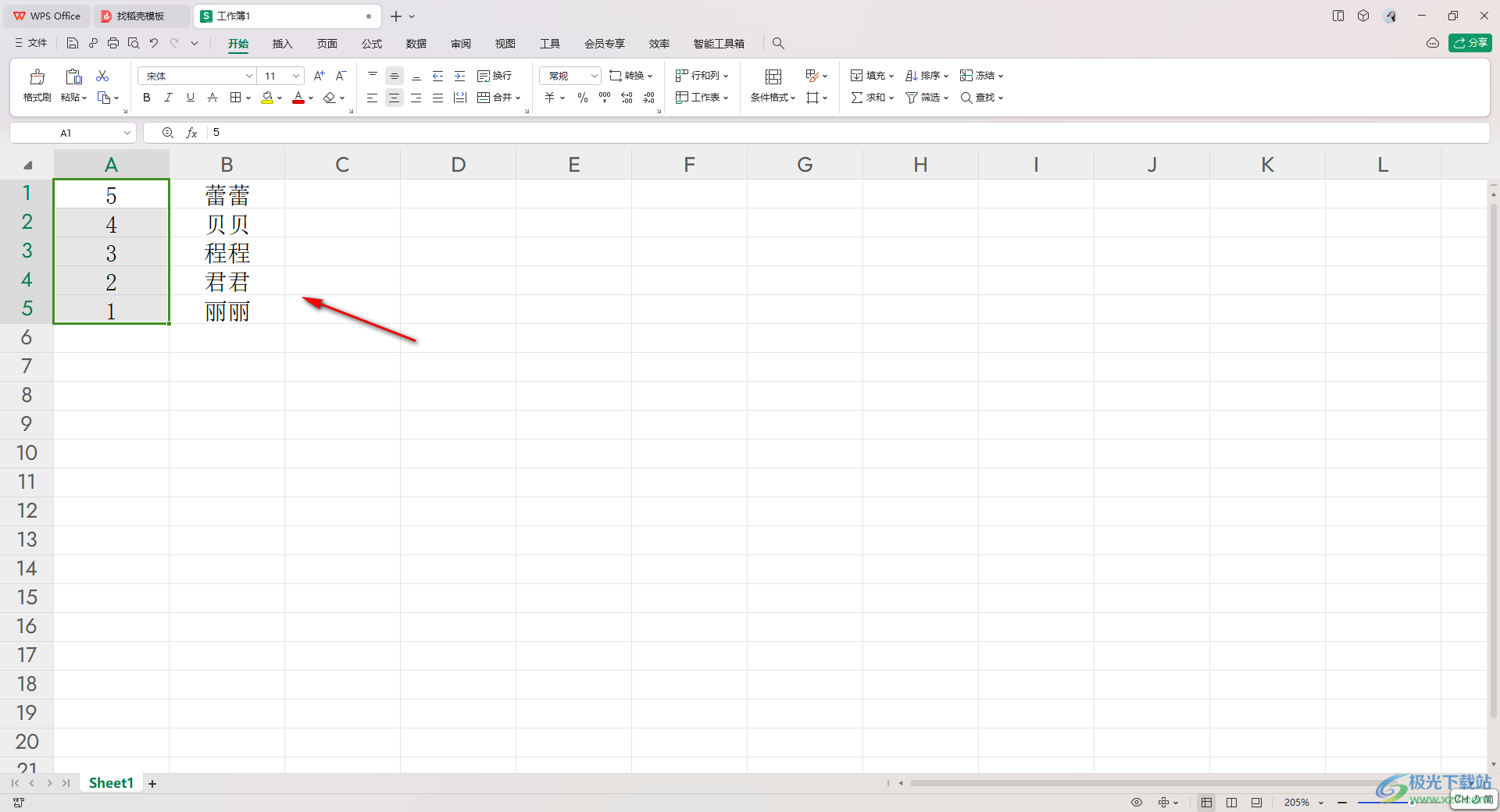Screen dimensions: 1500x812
Task: Click the Cut scissors icon
Action: click(x=102, y=76)
